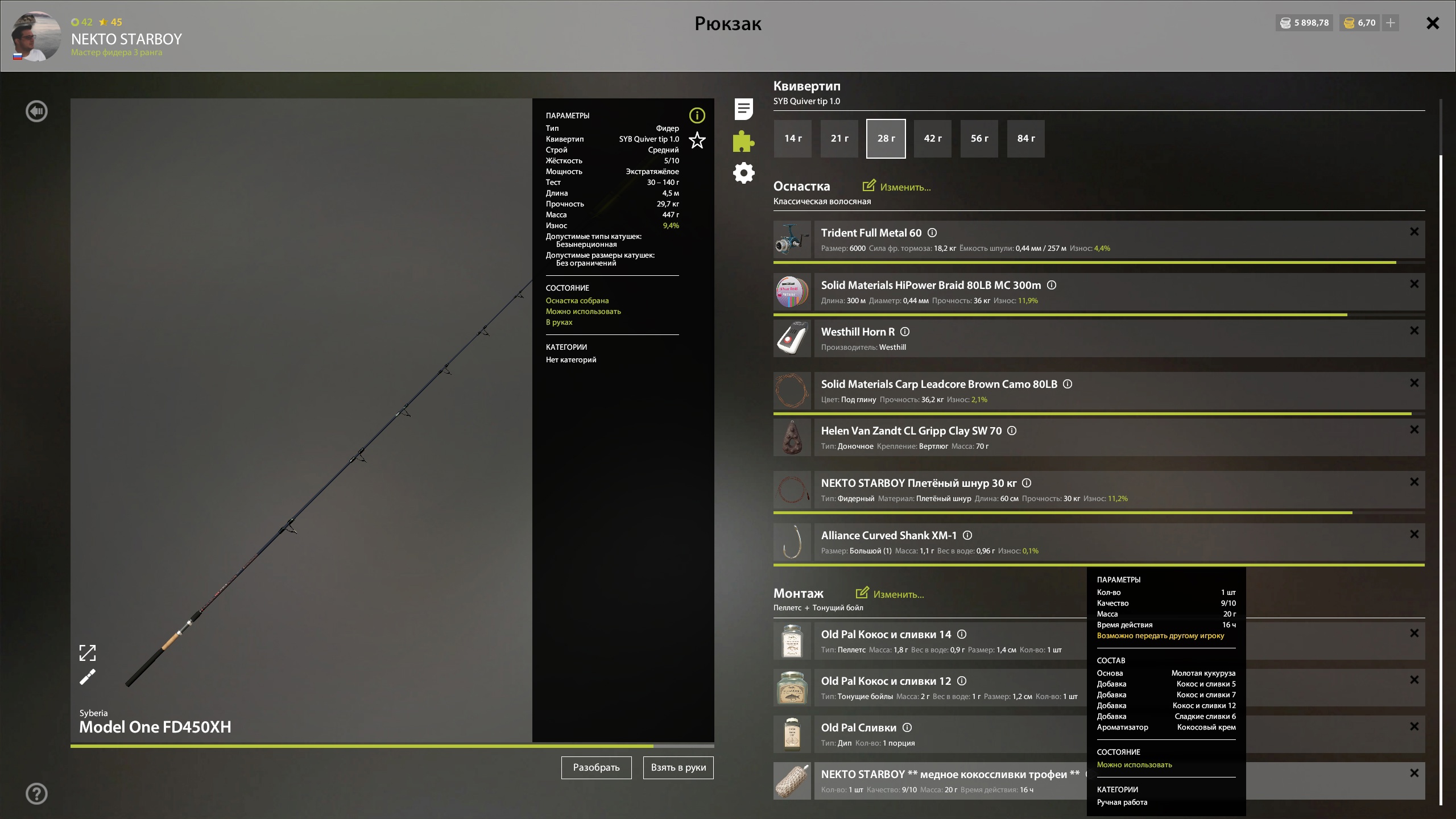The height and width of the screenshot is (819, 1456).
Task: Show info for Trident Full Metal 60
Action: click(932, 233)
